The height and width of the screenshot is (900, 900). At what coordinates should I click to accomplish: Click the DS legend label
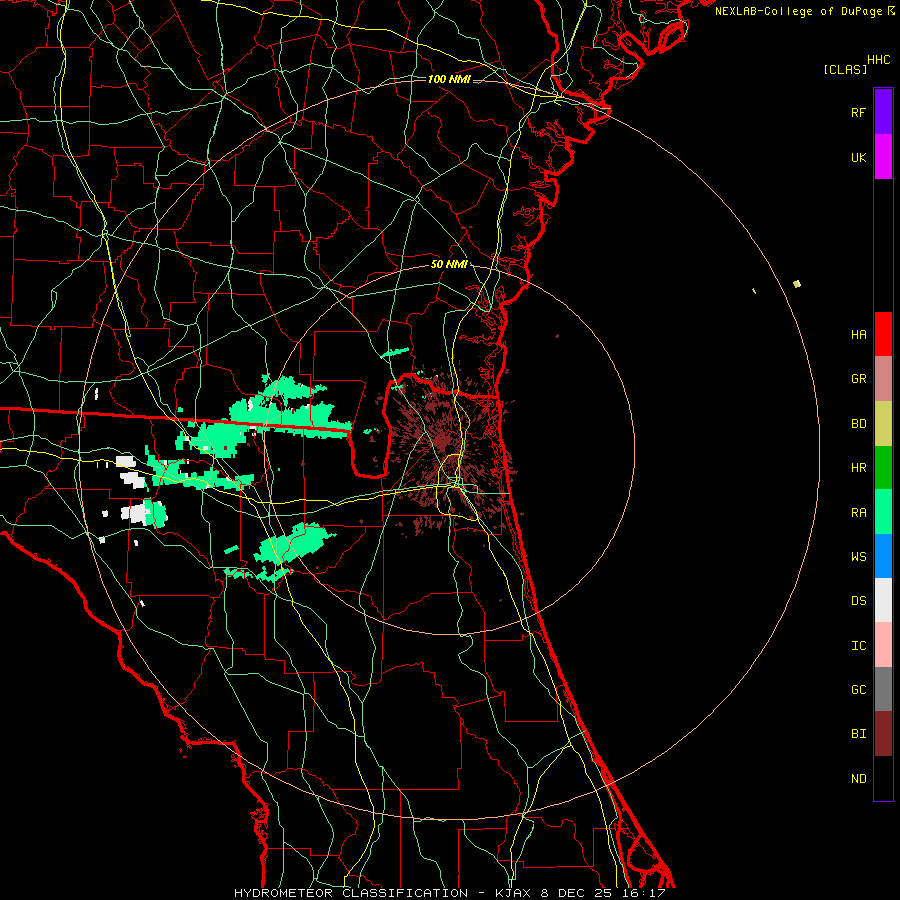pyautogui.click(x=858, y=601)
